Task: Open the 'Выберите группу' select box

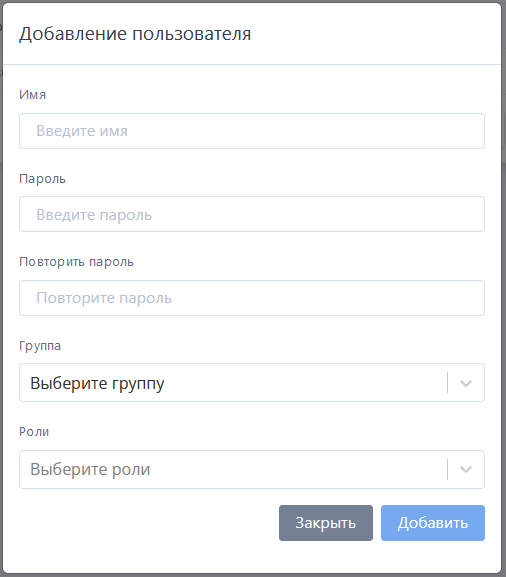Action: 252,383
